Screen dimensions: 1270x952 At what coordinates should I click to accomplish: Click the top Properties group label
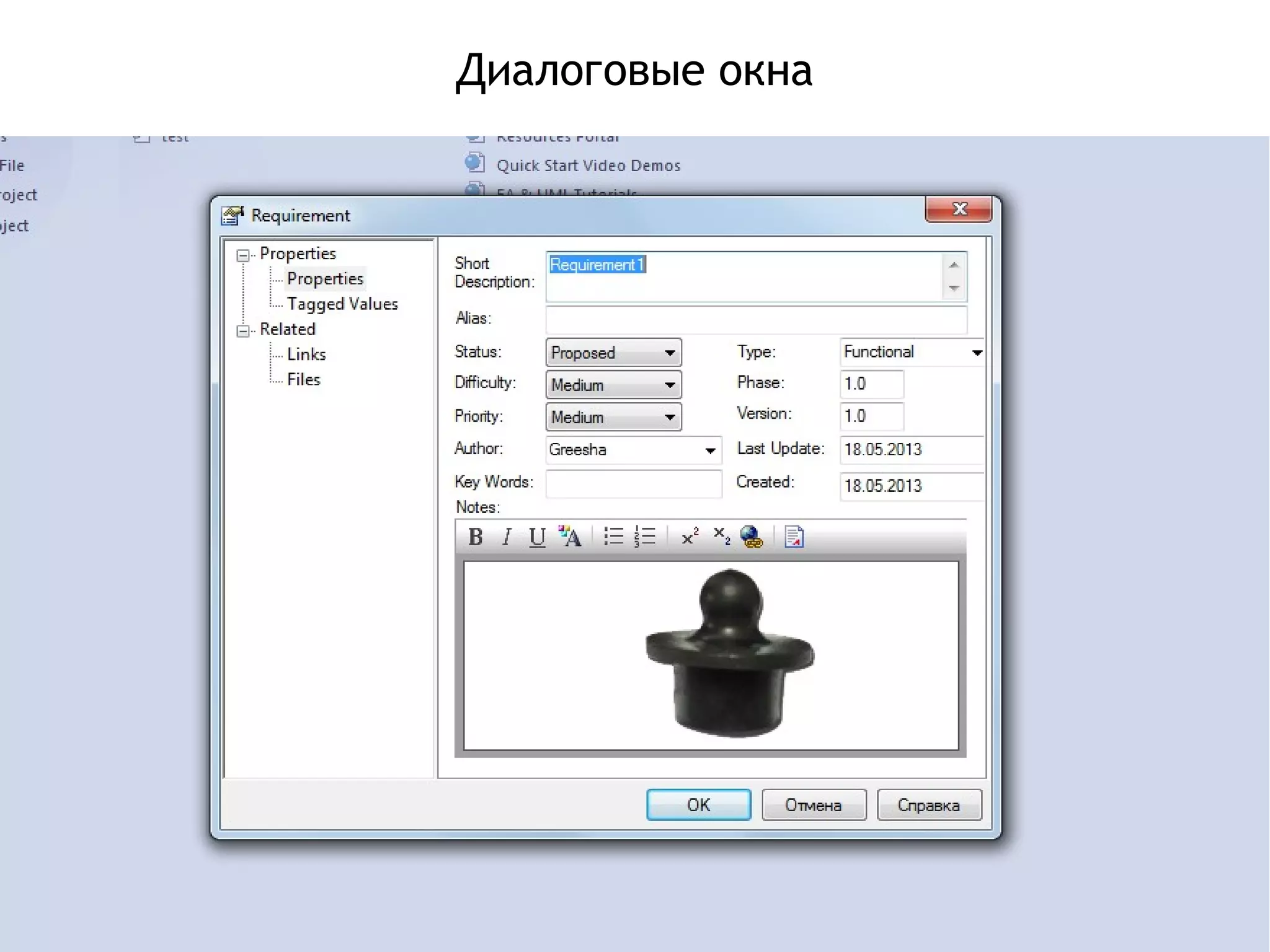pyautogui.click(x=298, y=254)
